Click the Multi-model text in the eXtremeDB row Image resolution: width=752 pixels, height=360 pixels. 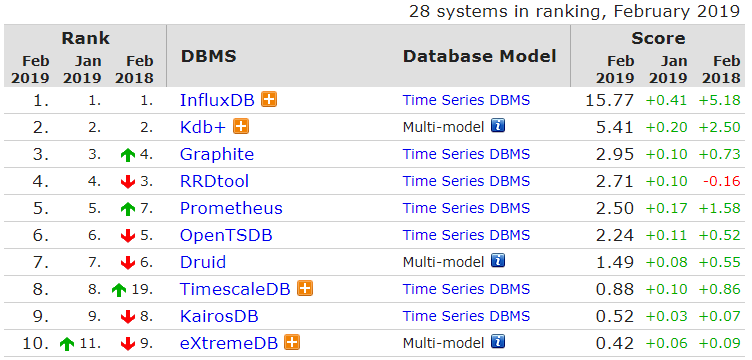pyautogui.click(x=444, y=343)
